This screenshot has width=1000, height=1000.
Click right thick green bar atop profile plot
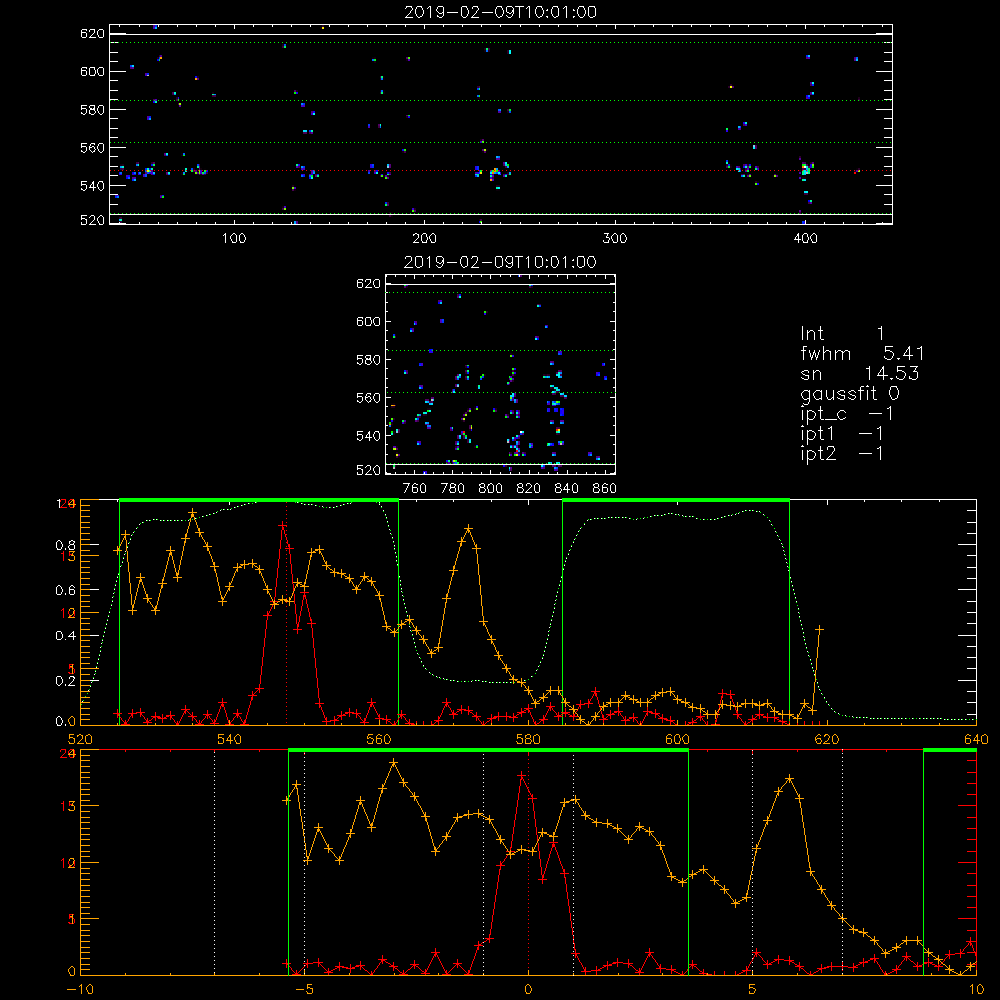coord(676,501)
